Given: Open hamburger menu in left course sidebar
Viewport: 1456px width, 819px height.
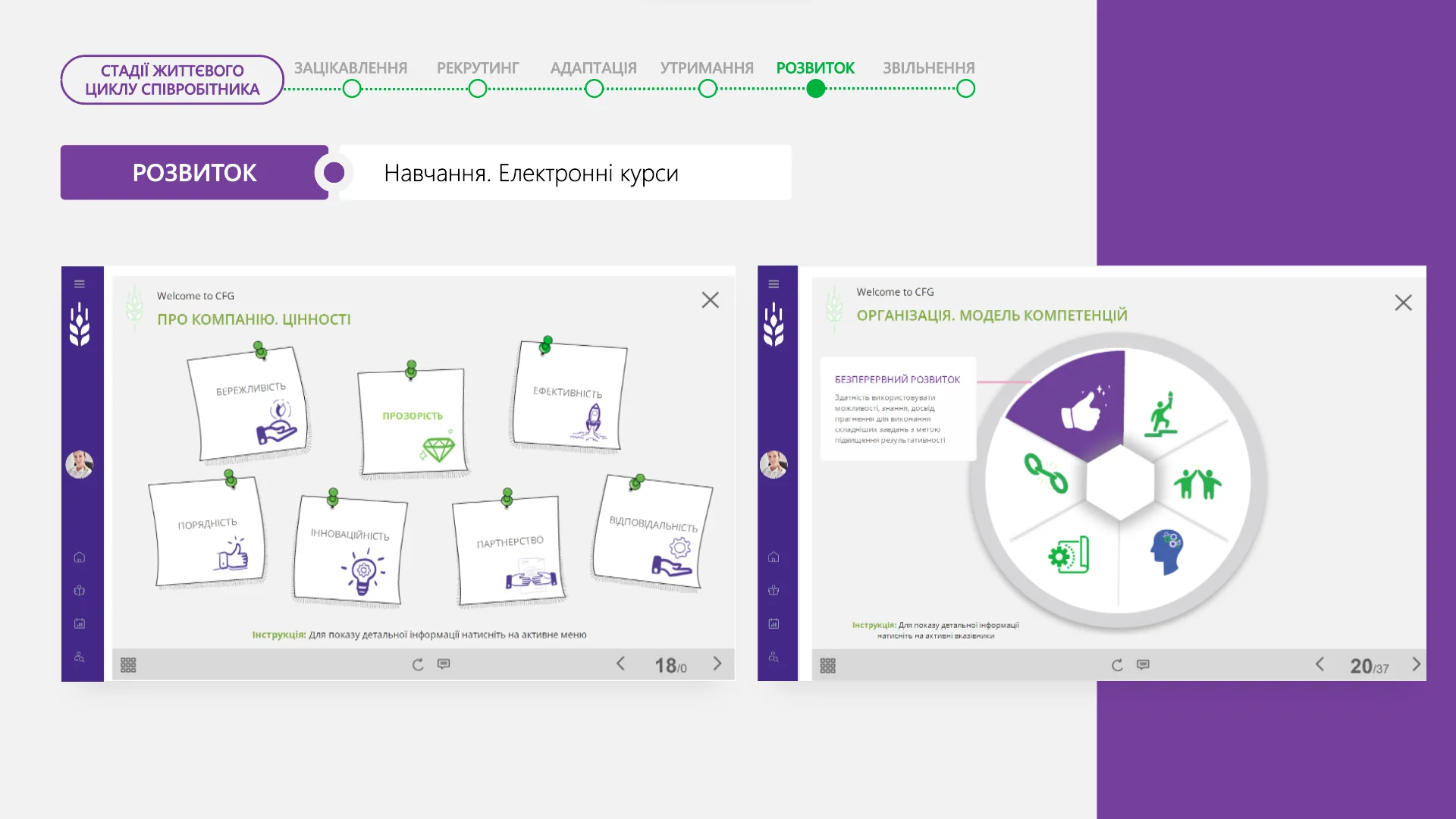Looking at the screenshot, I should (80, 284).
